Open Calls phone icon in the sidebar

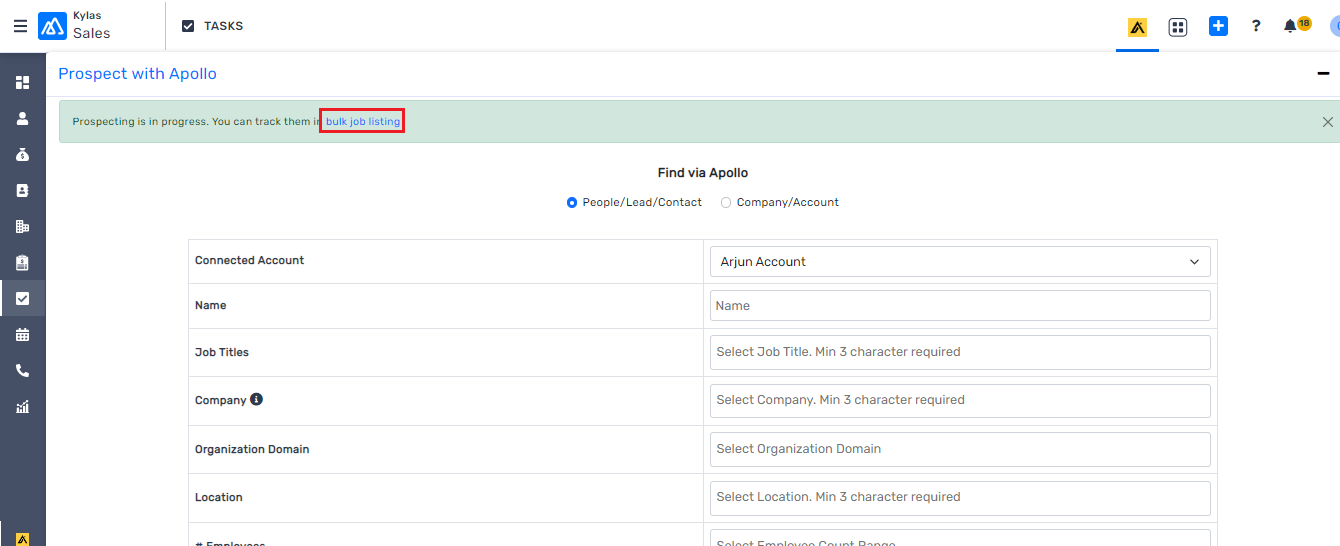click(22, 370)
